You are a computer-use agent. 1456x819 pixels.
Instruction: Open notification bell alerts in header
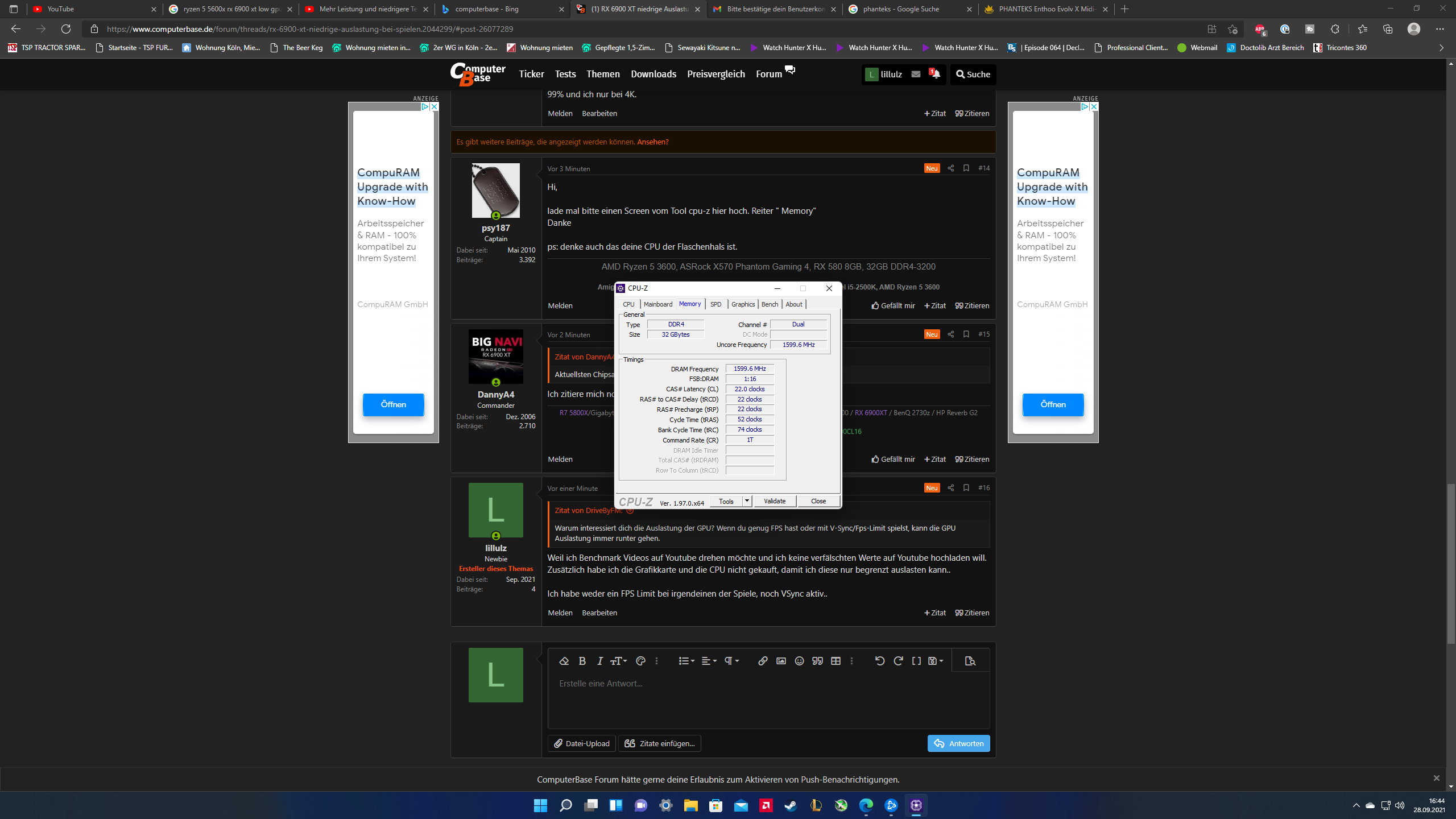coord(934,74)
